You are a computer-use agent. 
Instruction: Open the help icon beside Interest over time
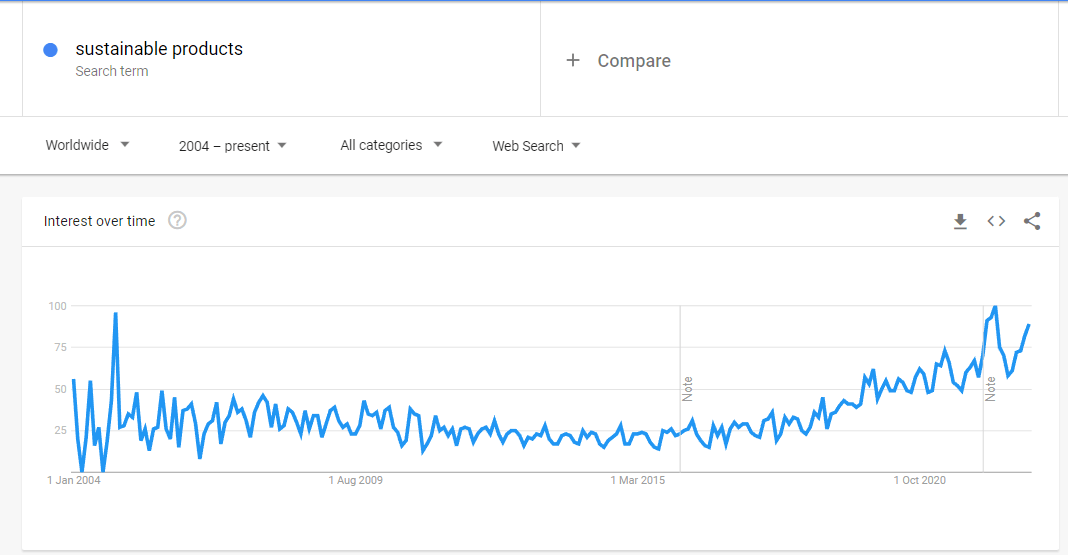177,221
